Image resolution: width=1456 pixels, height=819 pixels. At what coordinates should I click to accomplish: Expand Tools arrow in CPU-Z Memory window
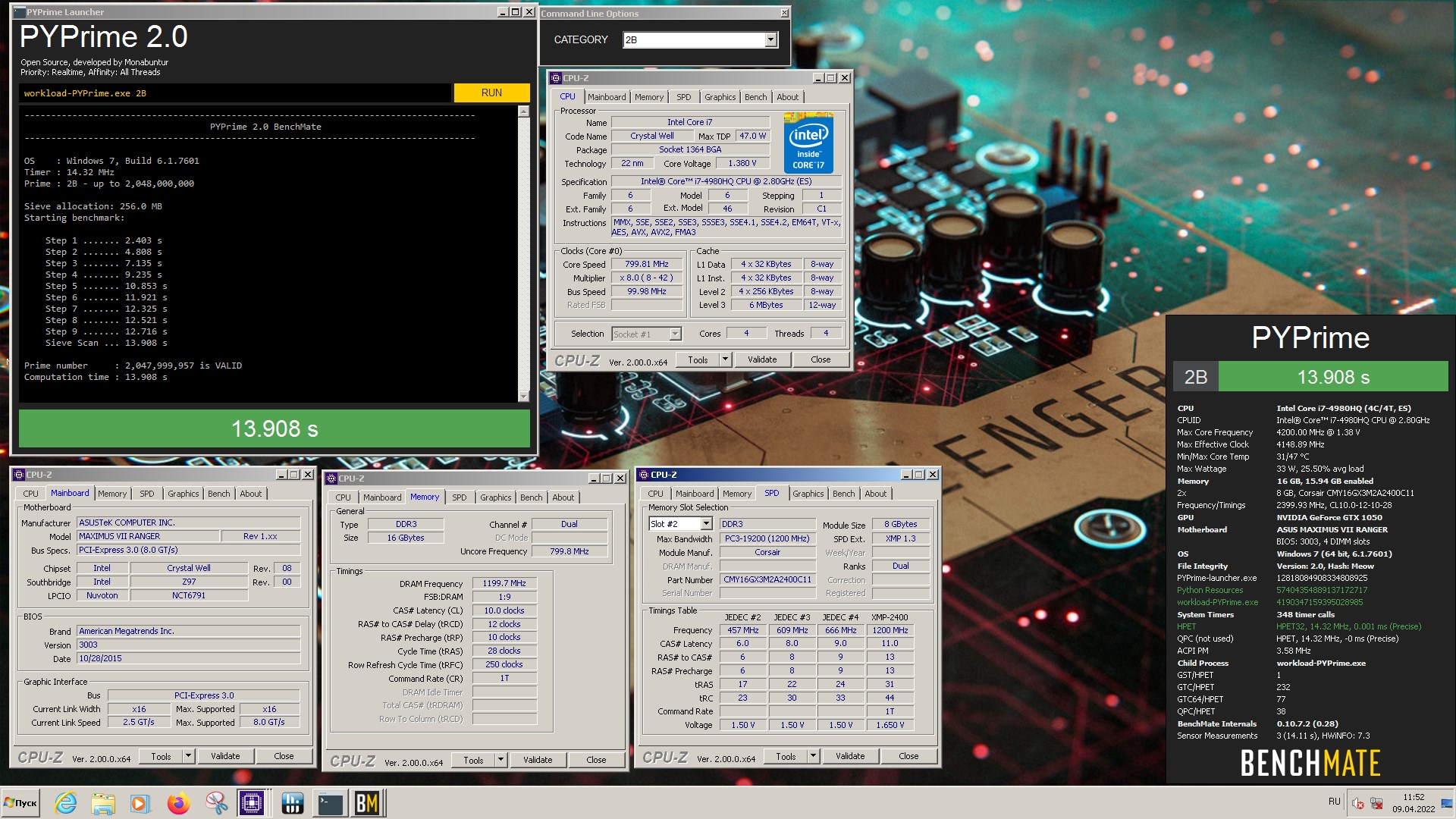pyautogui.click(x=500, y=760)
